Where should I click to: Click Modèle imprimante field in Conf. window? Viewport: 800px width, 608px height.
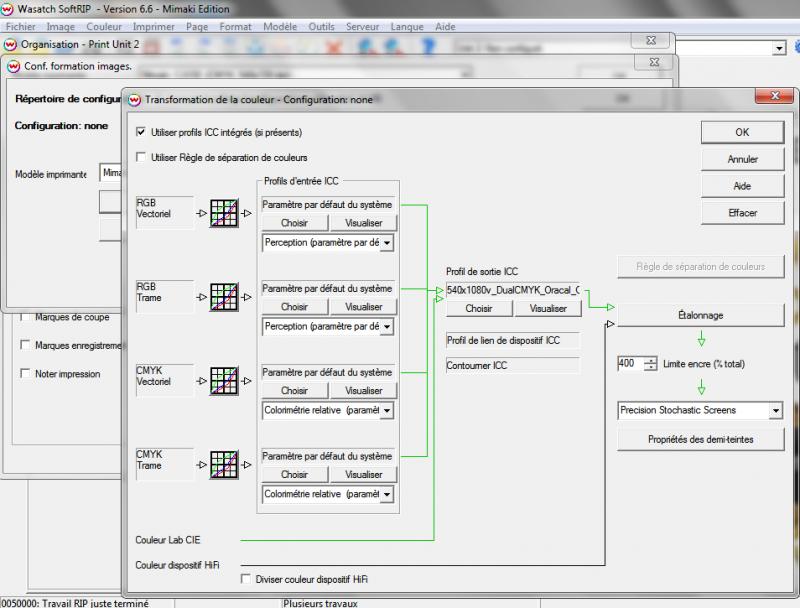tap(110, 173)
